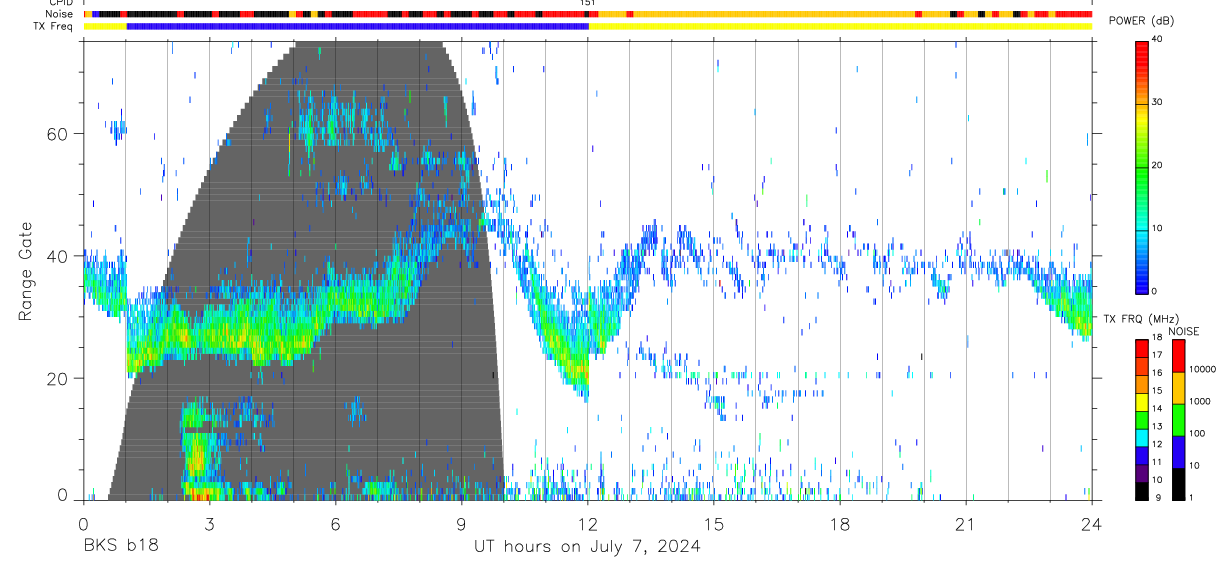This screenshot has height=567, width=1228.
Task: Click the red top section of the power colorbar
Action: tap(1142, 60)
